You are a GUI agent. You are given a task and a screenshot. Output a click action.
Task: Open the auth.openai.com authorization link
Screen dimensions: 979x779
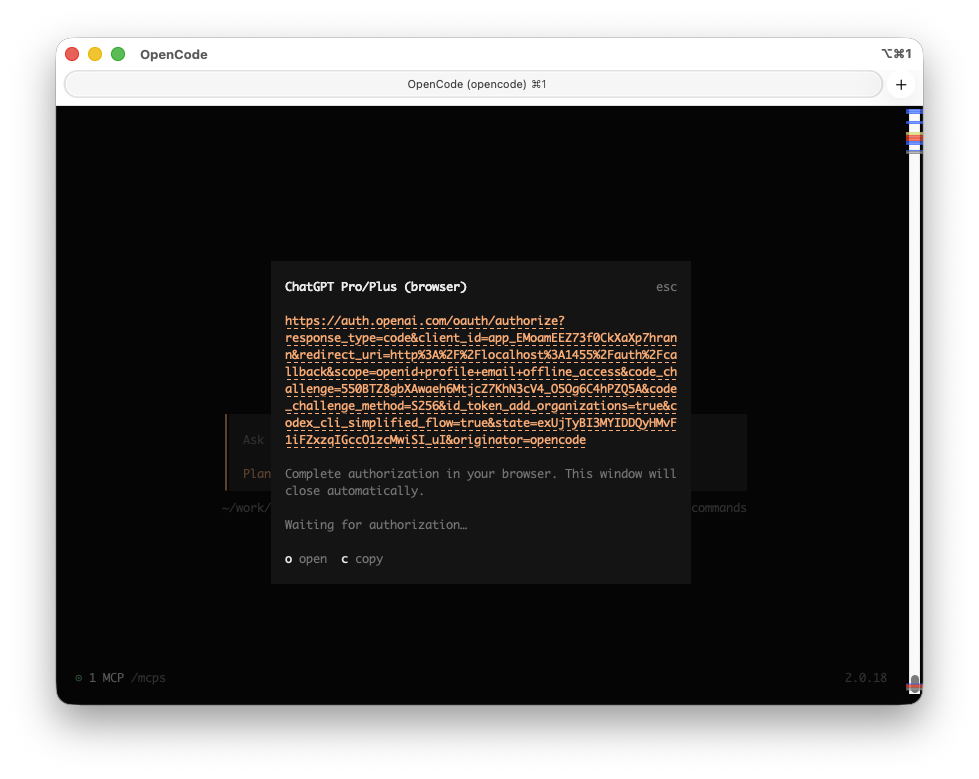(481, 381)
